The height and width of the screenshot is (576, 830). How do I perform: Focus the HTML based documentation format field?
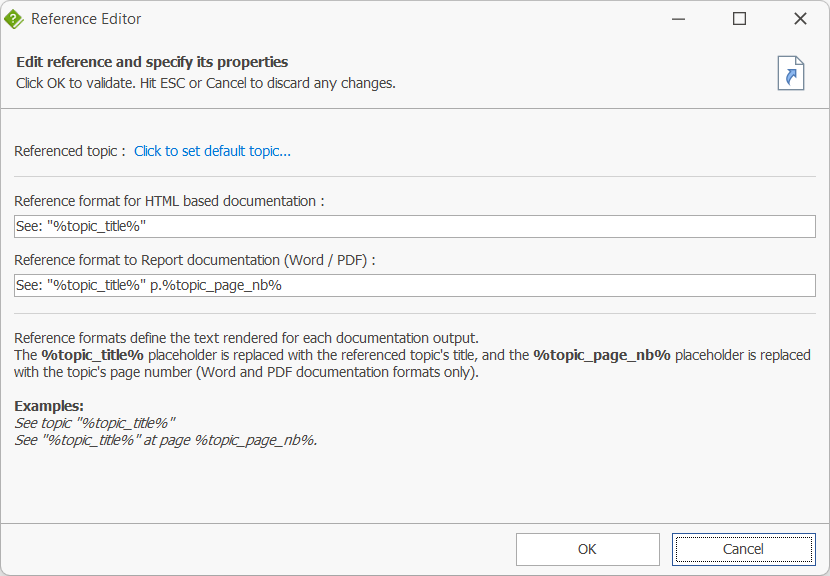415,227
